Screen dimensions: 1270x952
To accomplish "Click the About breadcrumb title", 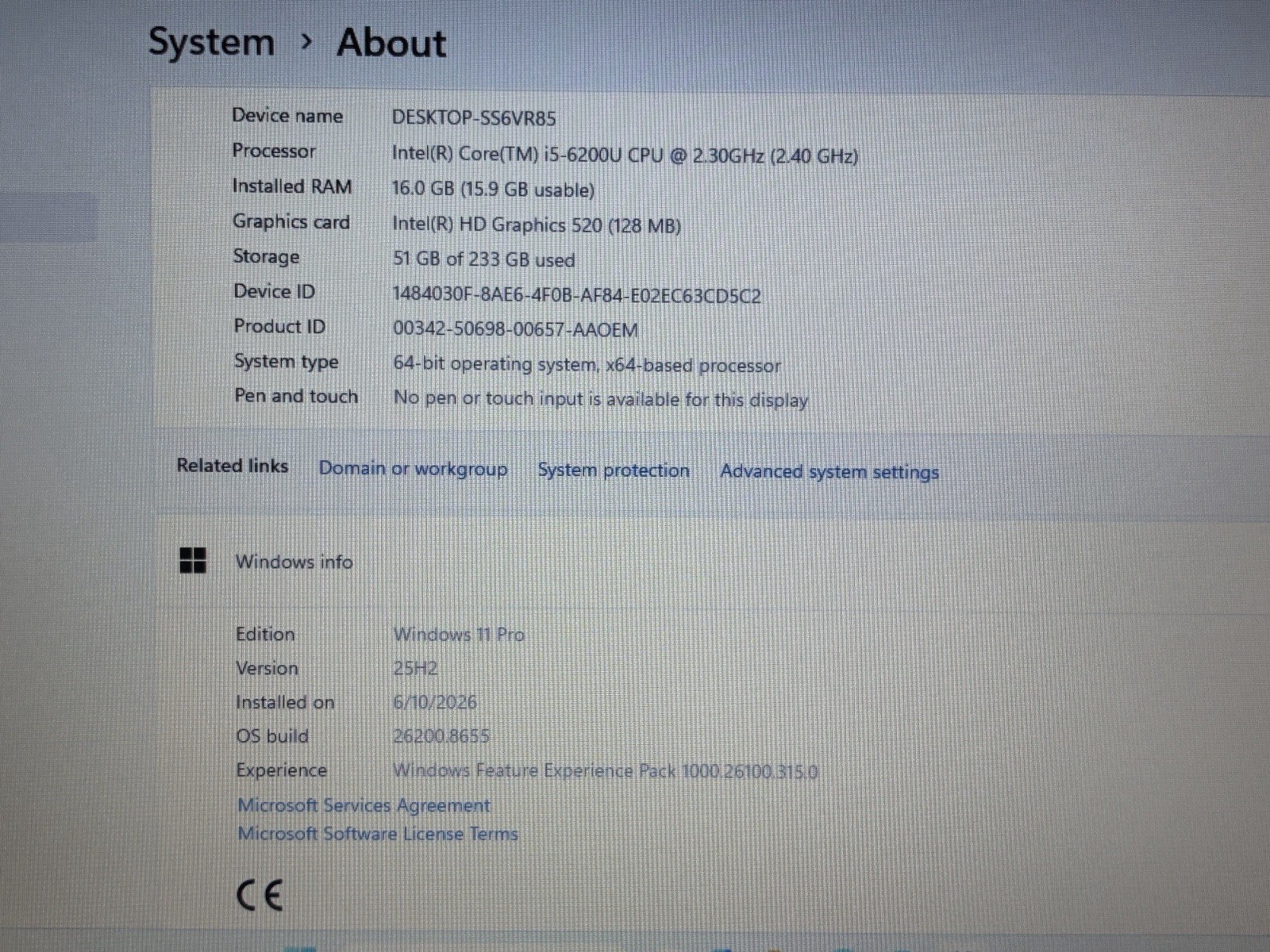I will coord(391,43).
